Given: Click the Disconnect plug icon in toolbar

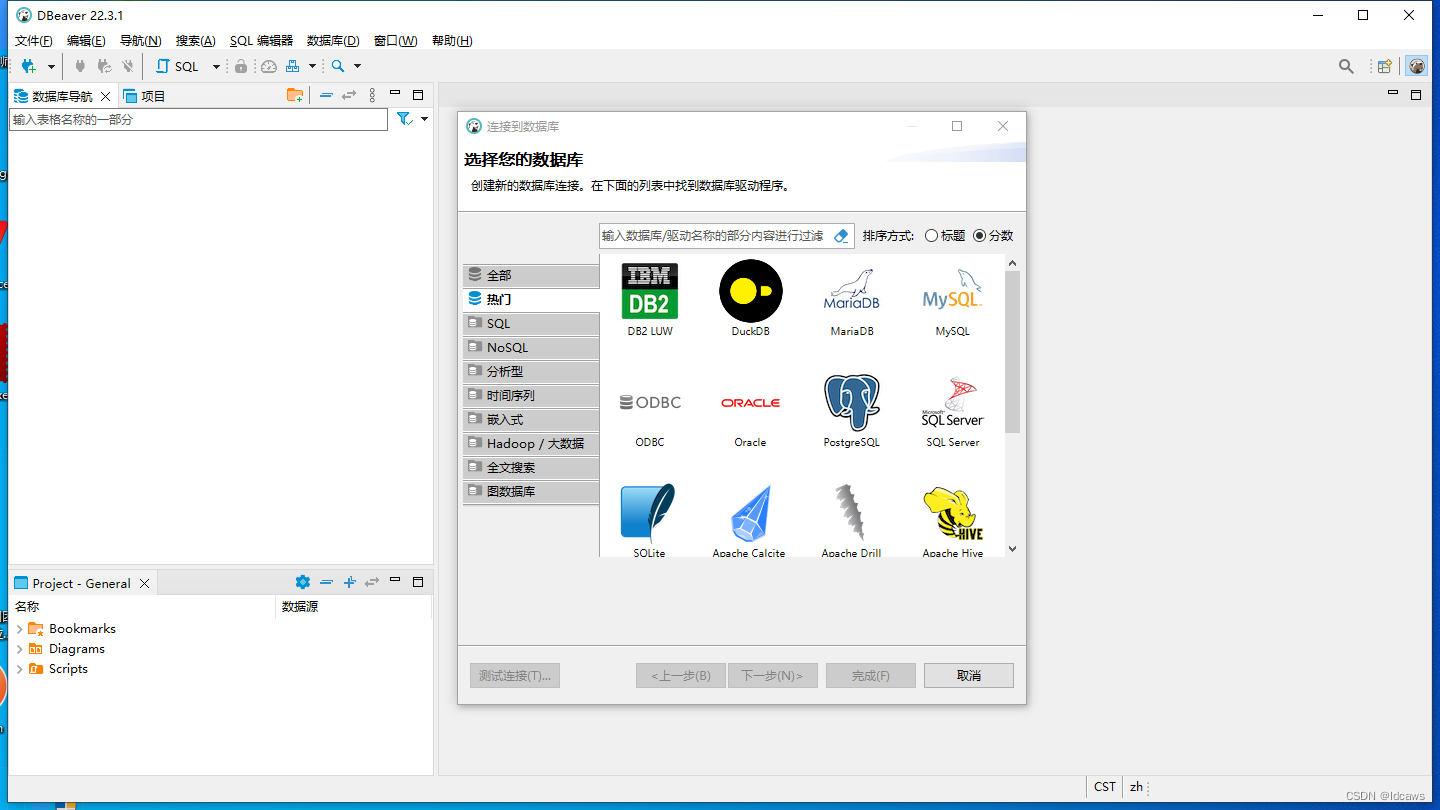Looking at the screenshot, I should 127,66.
